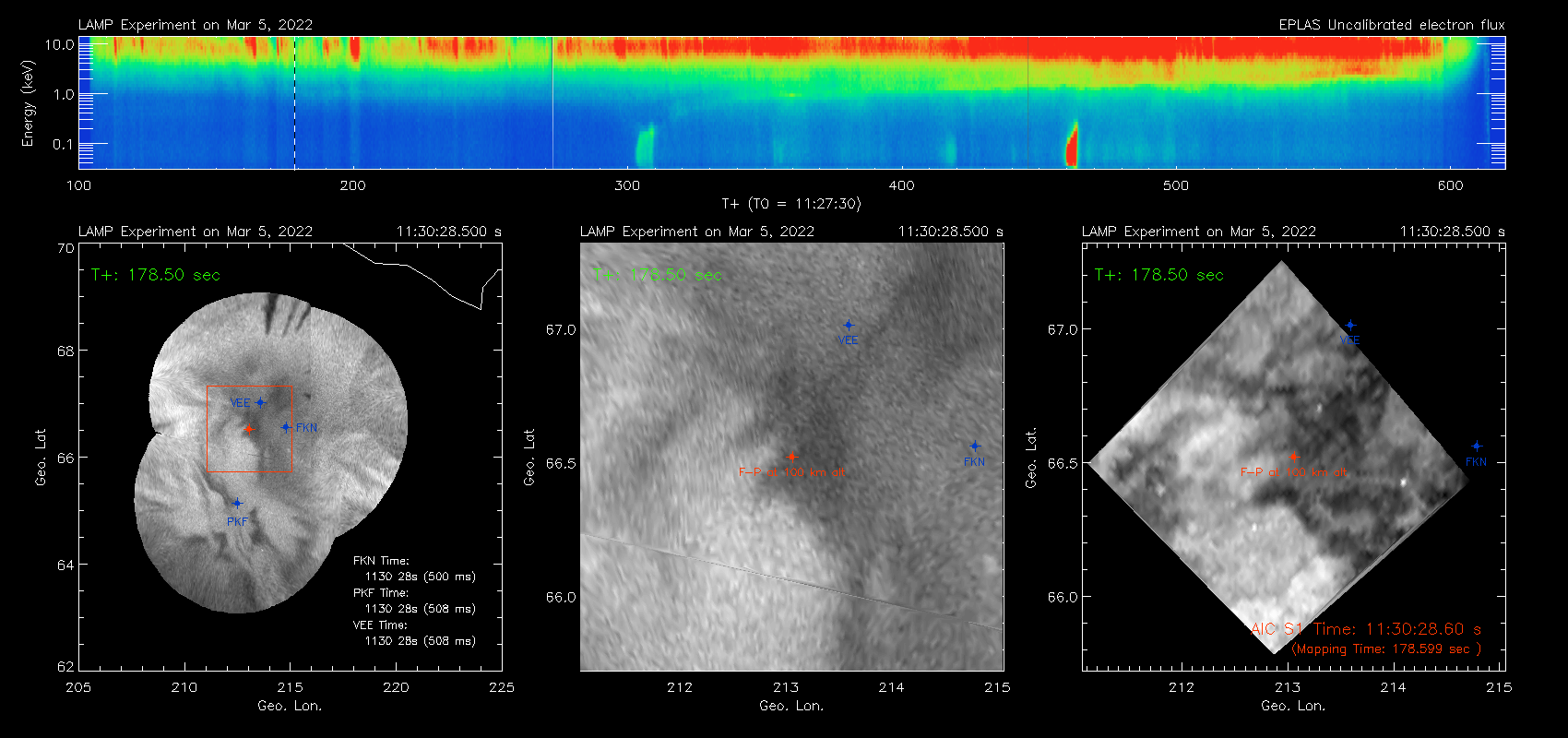This screenshot has width=1568, height=738.
Task: Click the VEE star marker in the right panel
Action: (1350, 325)
